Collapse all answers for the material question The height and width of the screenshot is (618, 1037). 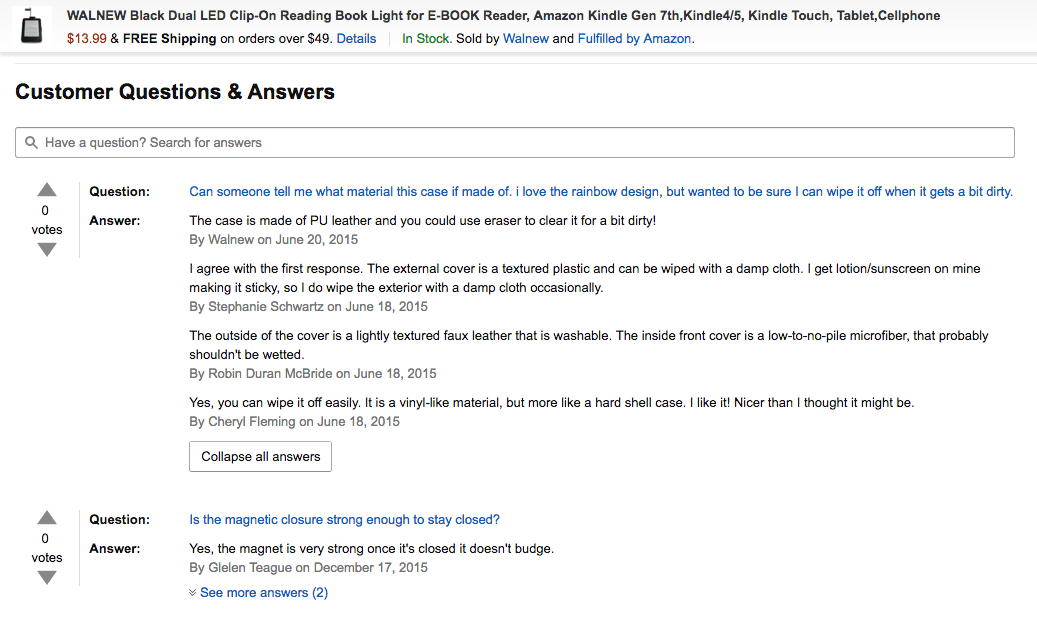click(260, 456)
